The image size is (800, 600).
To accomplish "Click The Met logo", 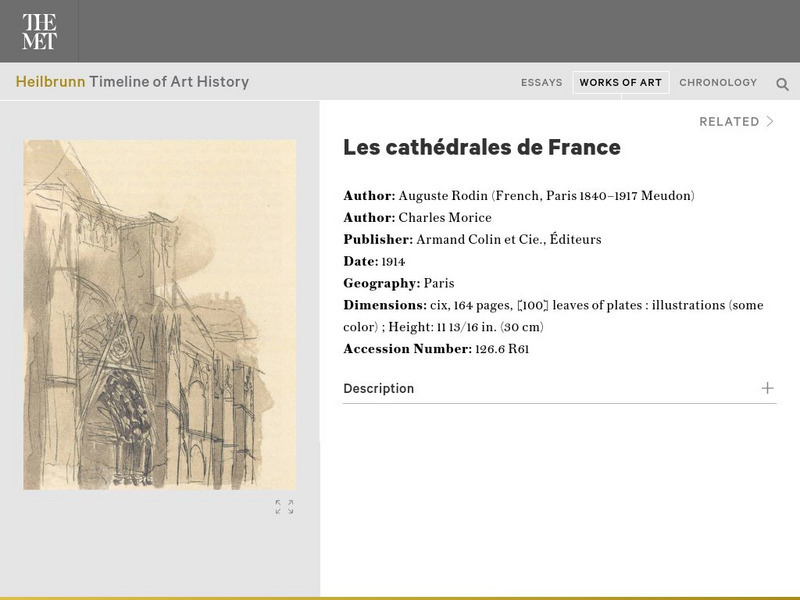I will click(x=39, y=31).
